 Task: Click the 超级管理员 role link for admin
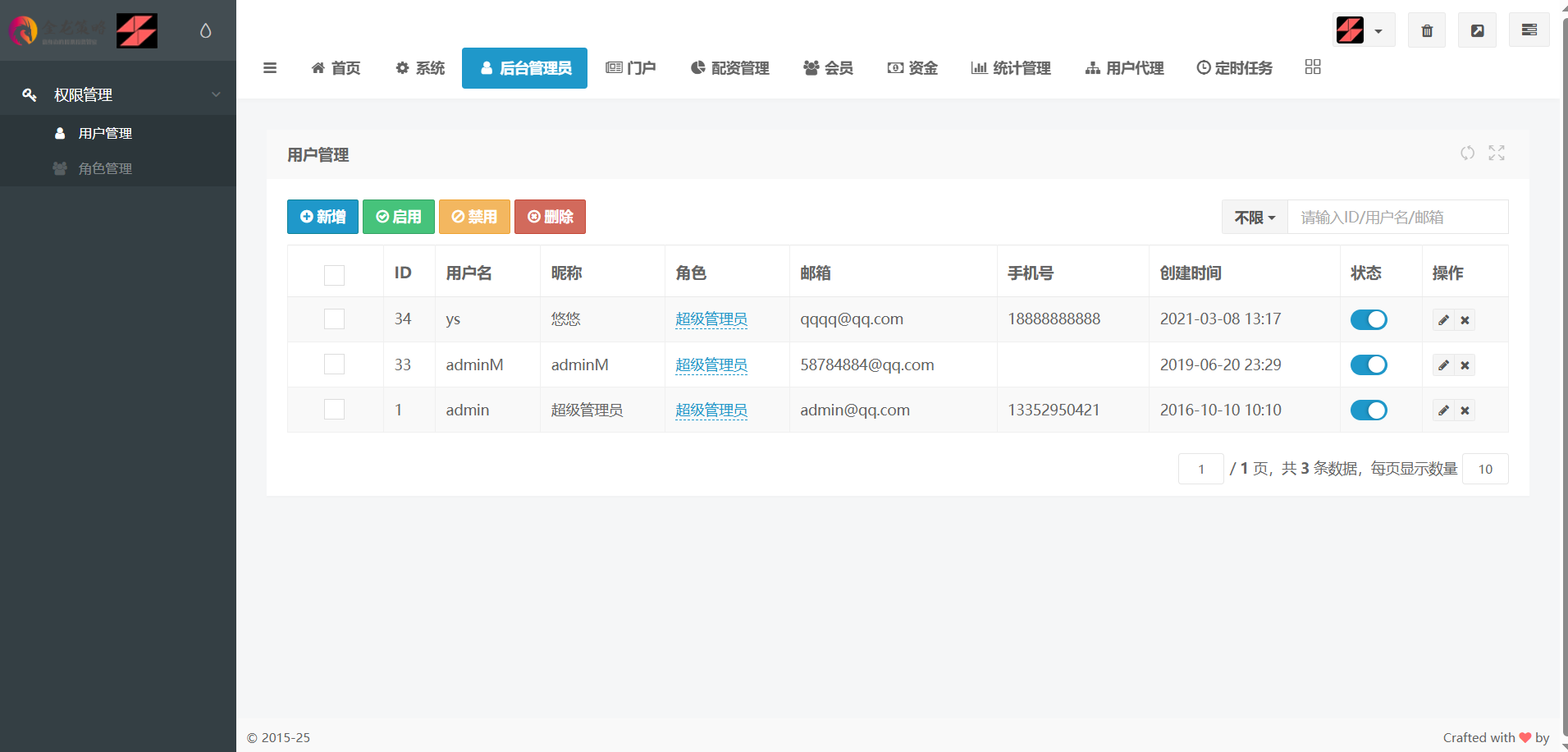[711, 410]
